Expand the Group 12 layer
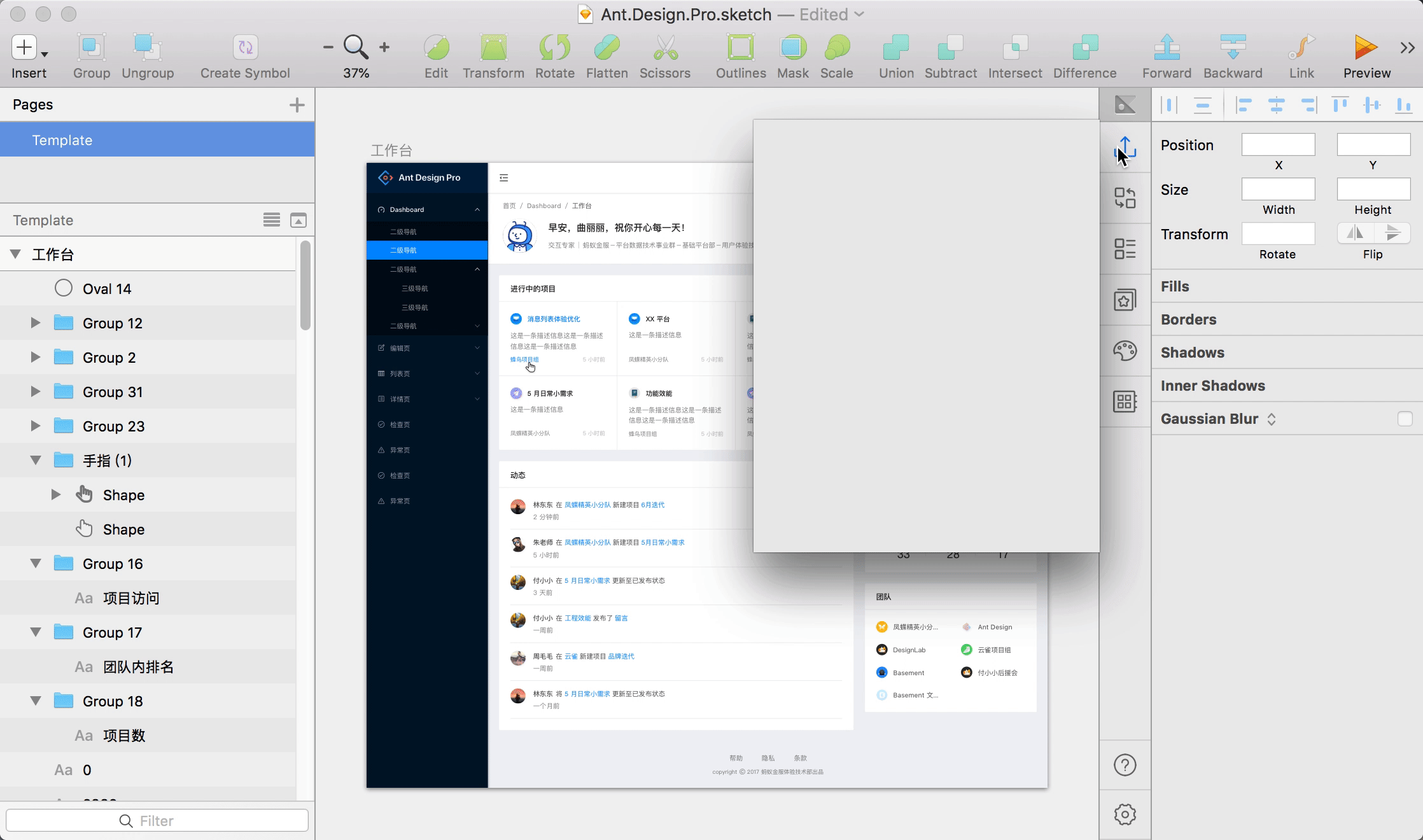The height and width of the screenshot is (840, 1423). click(36, 323)
